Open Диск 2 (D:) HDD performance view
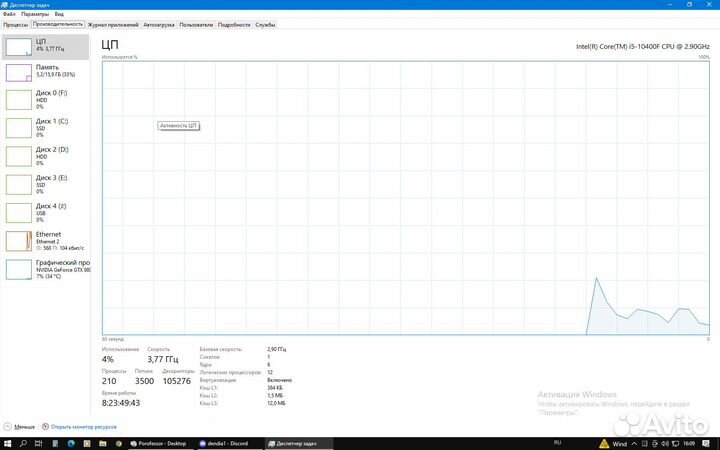 point(45,156)
